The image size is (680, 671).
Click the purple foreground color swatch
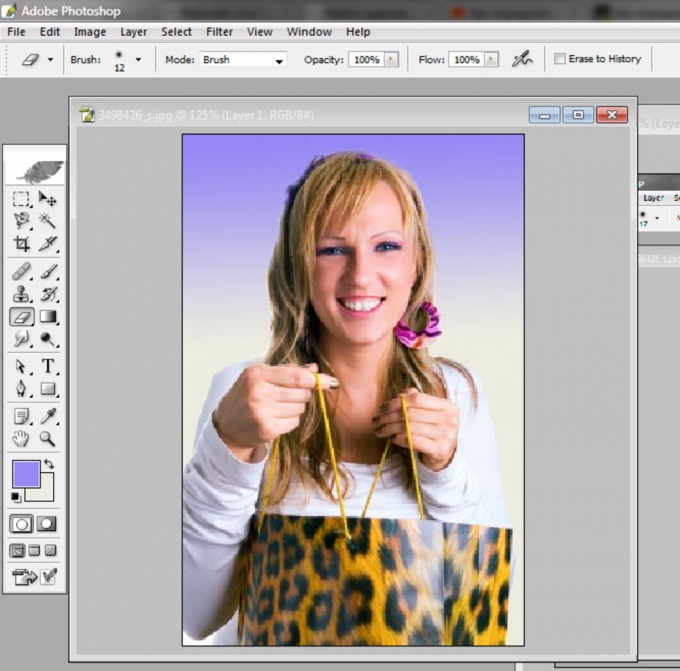(26, 474)
